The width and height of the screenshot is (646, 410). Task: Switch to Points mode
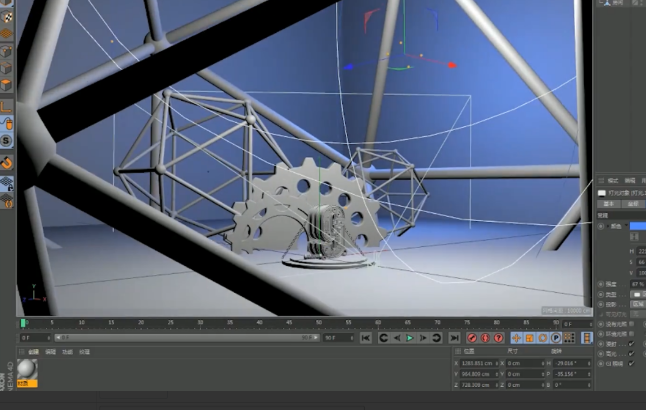[x=7, y=51]
